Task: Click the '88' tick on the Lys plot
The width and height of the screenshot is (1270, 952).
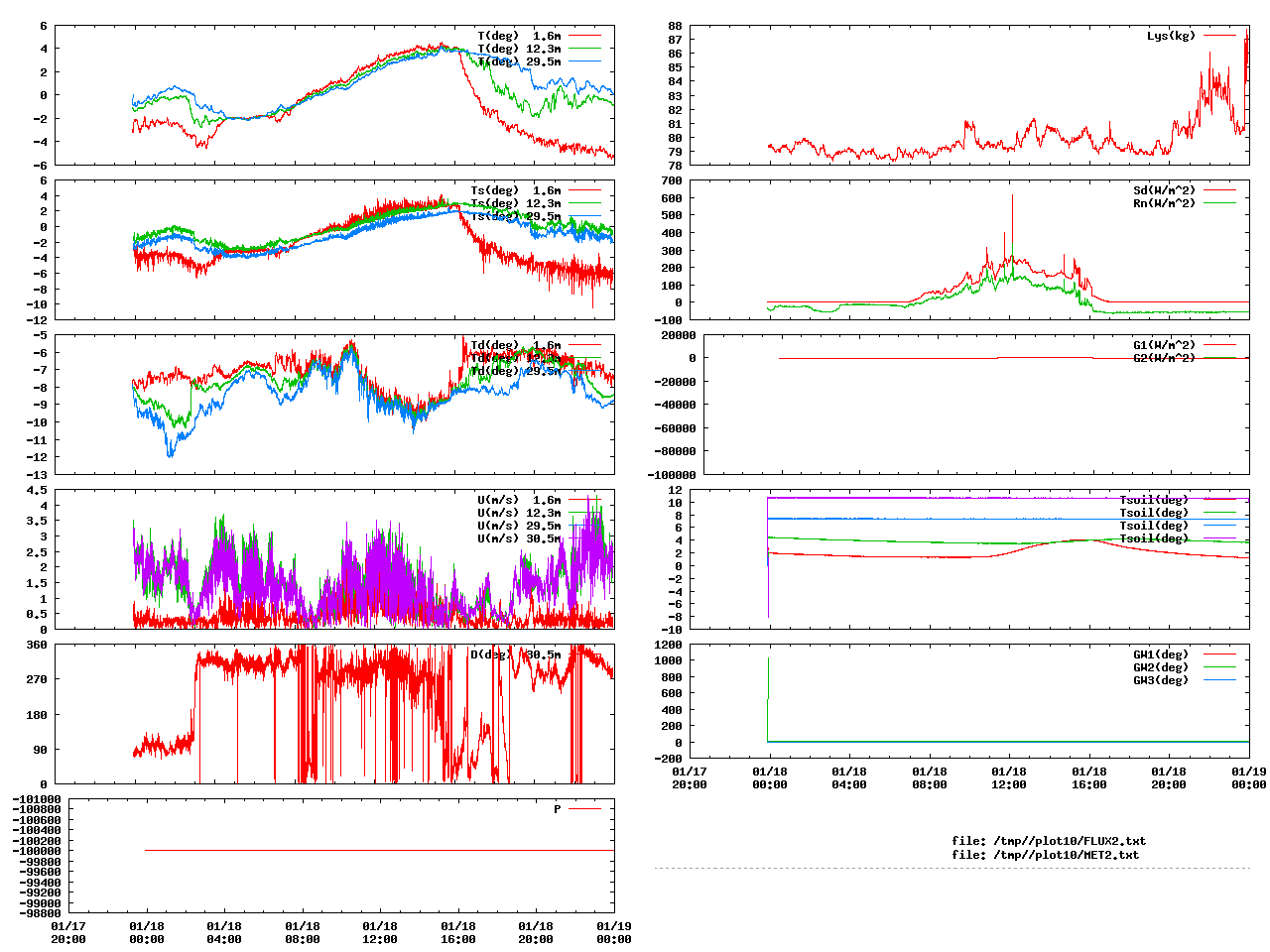Action: [x=676, y=26]
